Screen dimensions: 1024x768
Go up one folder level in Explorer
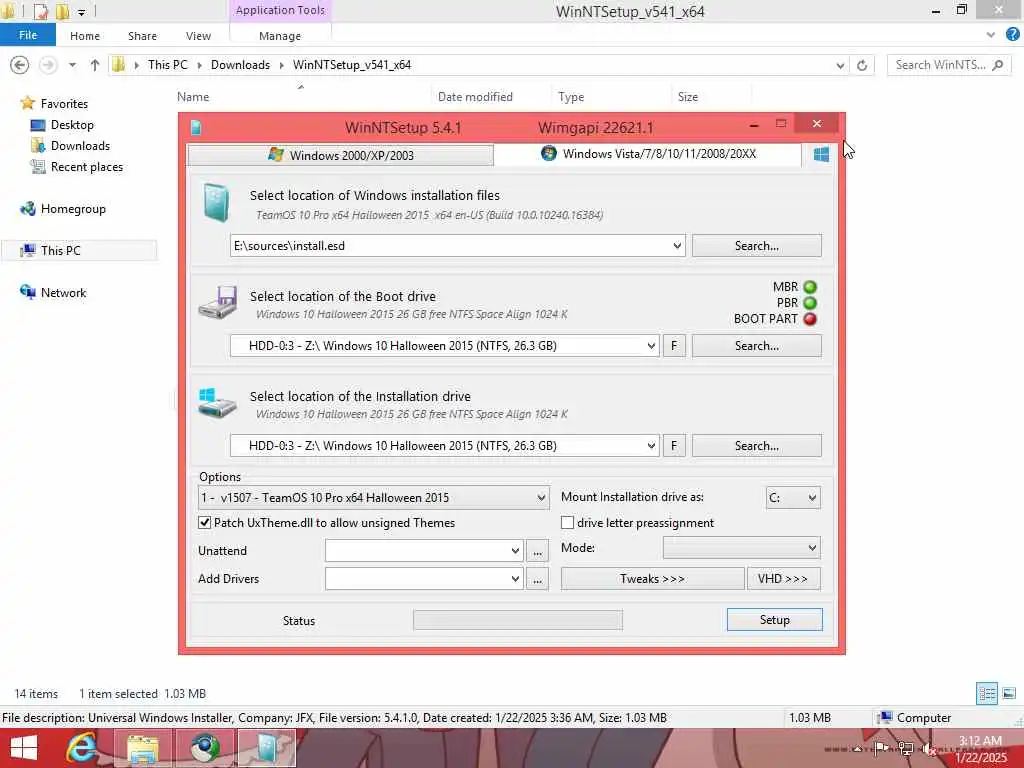(x=95, y=65)
